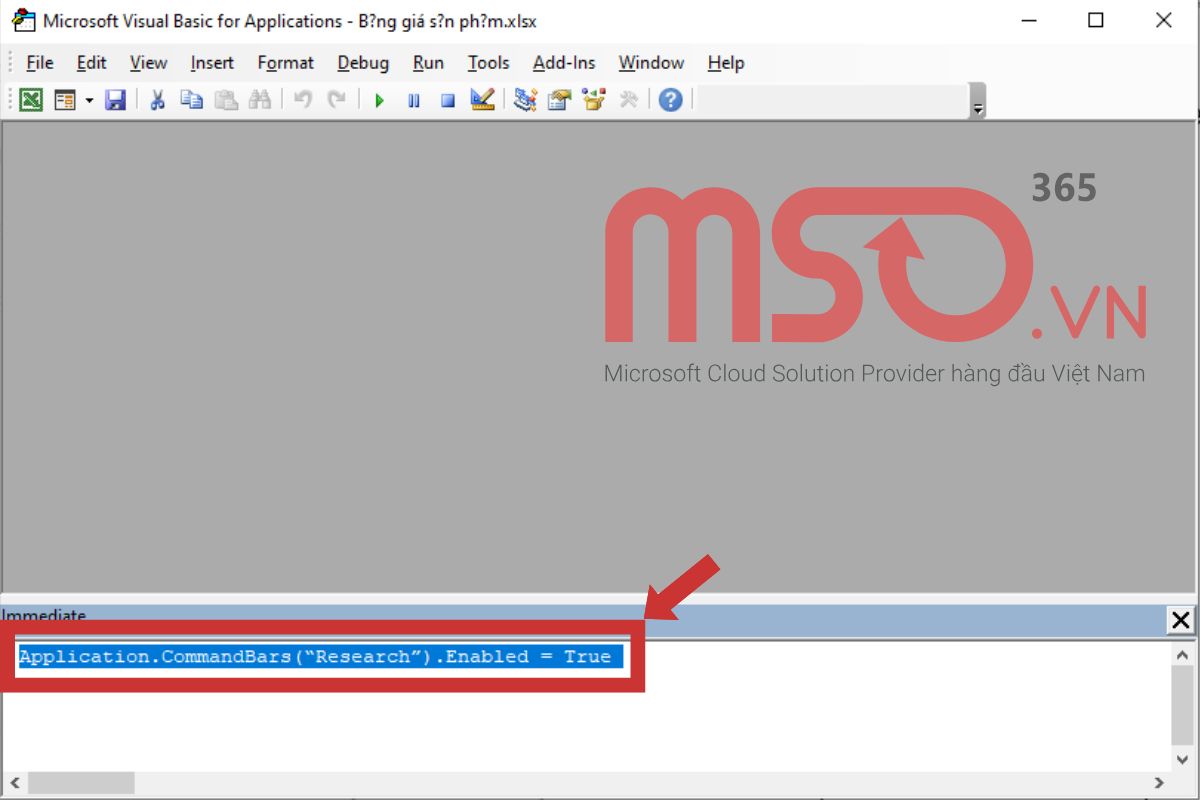Viewport: 1200px width, 800px height.
Task: Click the Undo arrow icon
Action: (302, 100)
